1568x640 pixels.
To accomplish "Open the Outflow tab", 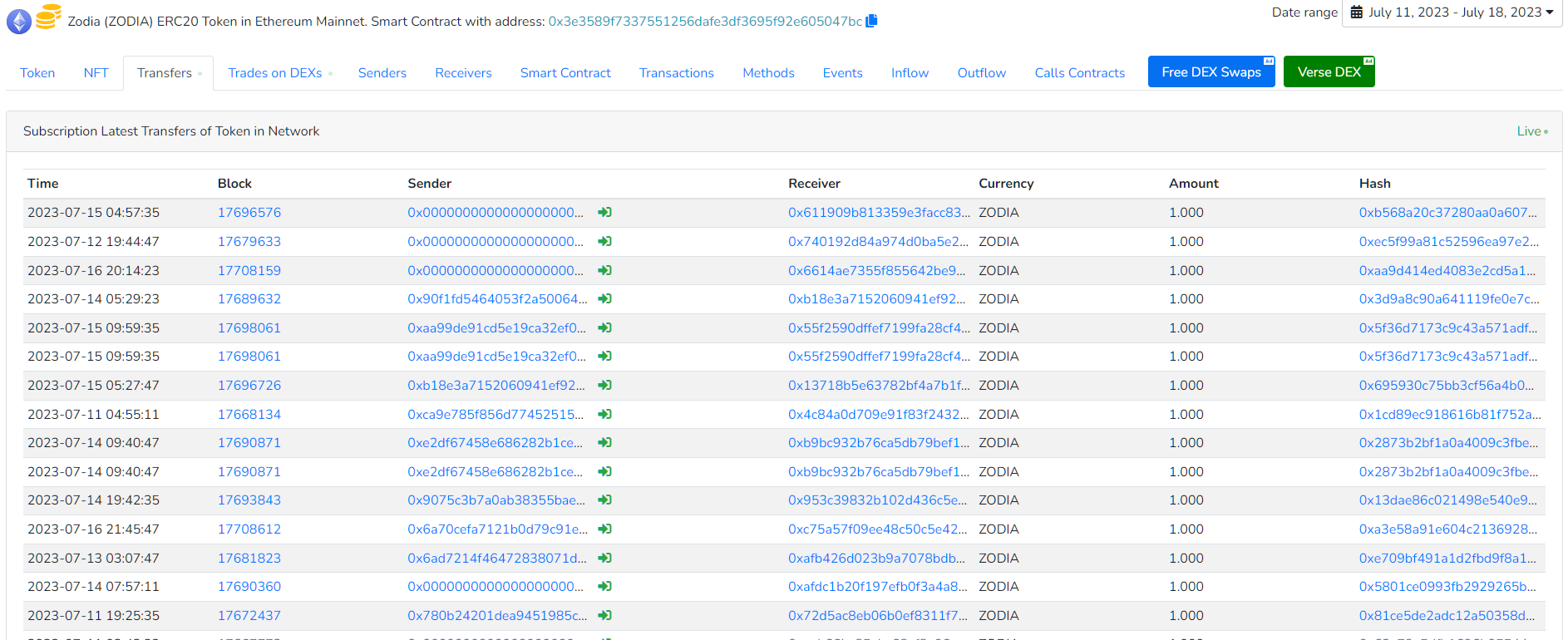I will tap(982, 73).
